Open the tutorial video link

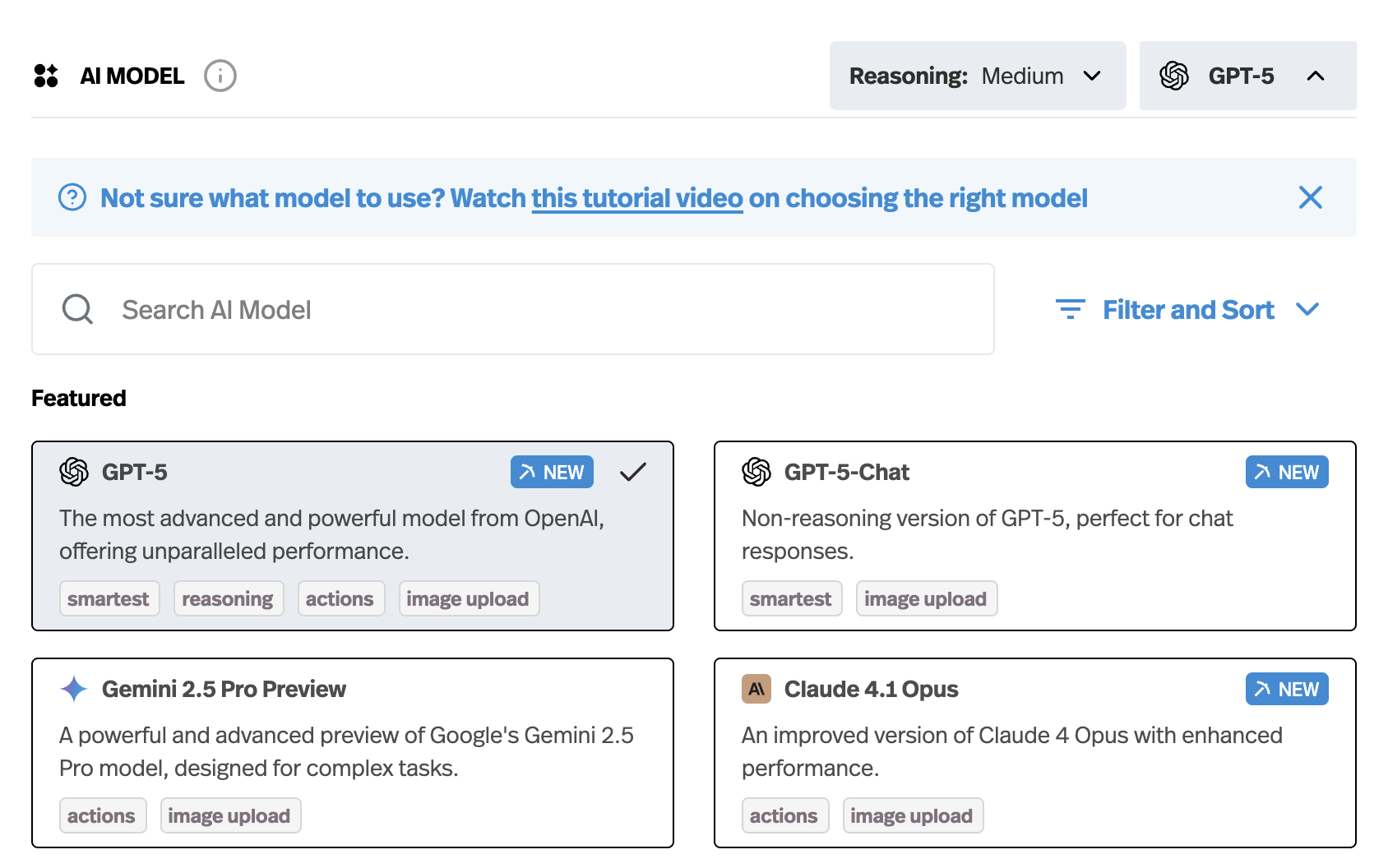coord(637,198)
